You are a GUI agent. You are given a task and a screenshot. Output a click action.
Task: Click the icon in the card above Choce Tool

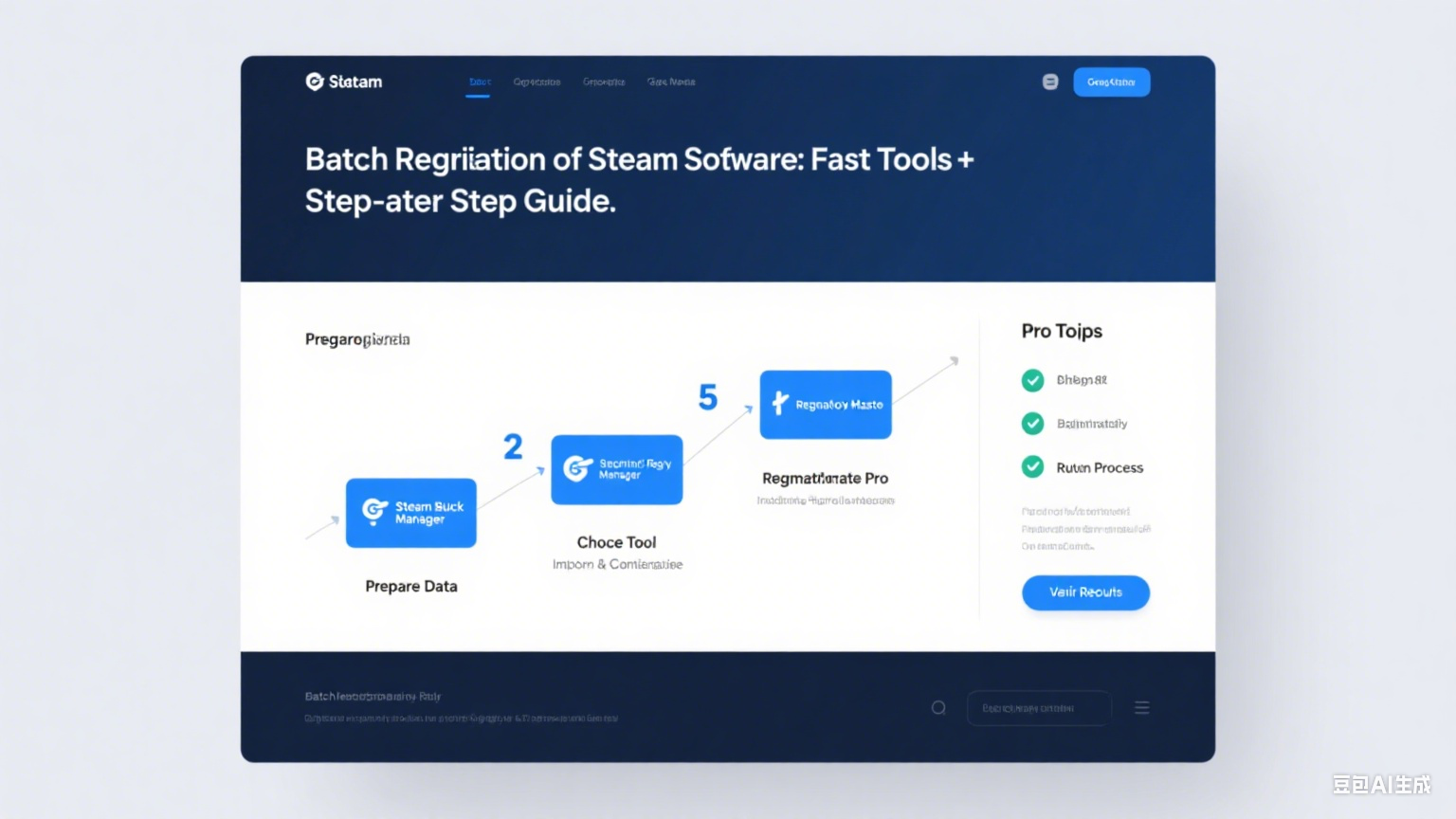click(577, 468)
